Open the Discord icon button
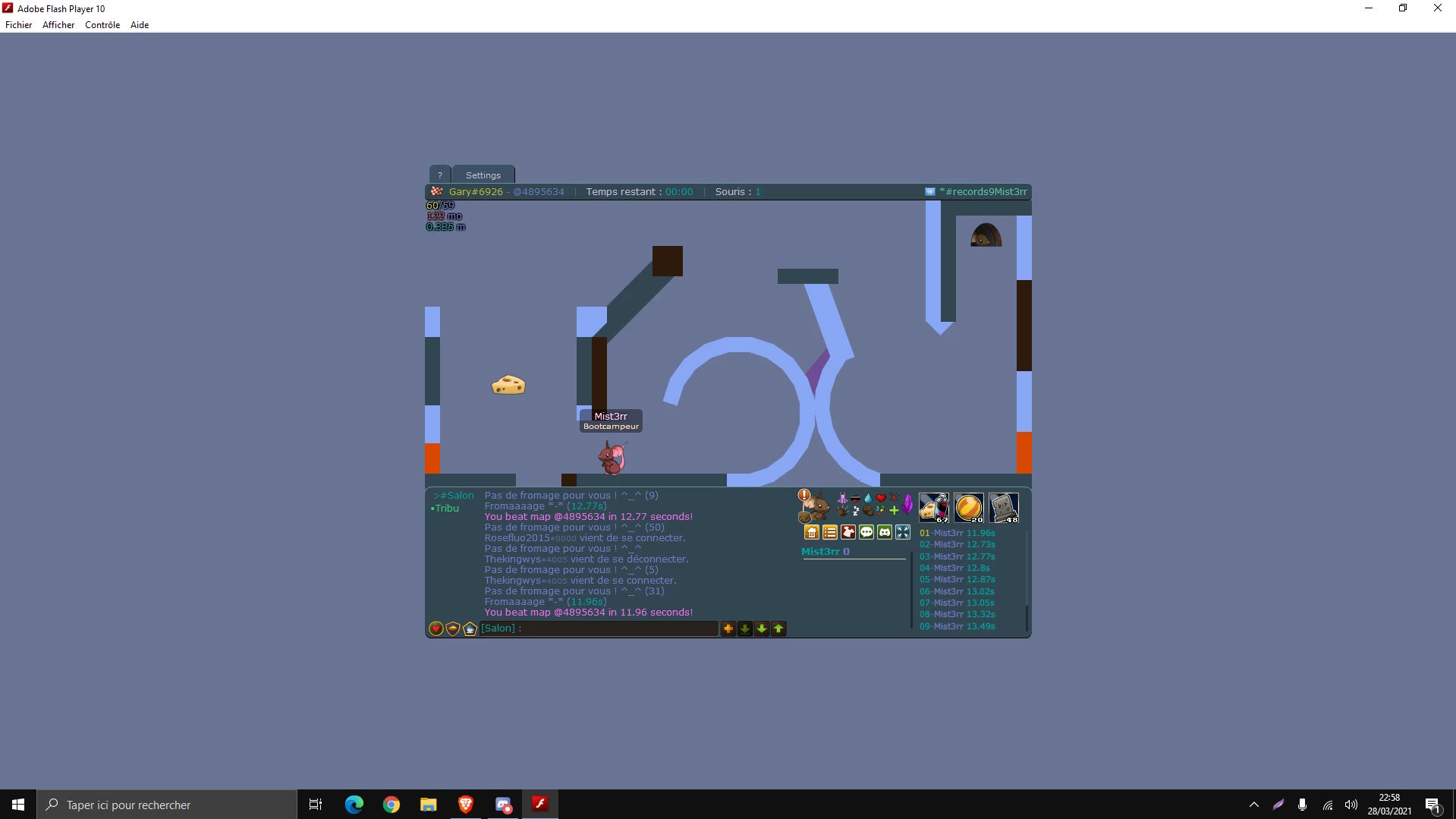The width and height of the screenshot is (1456, 819). click(x=885, y=532)
